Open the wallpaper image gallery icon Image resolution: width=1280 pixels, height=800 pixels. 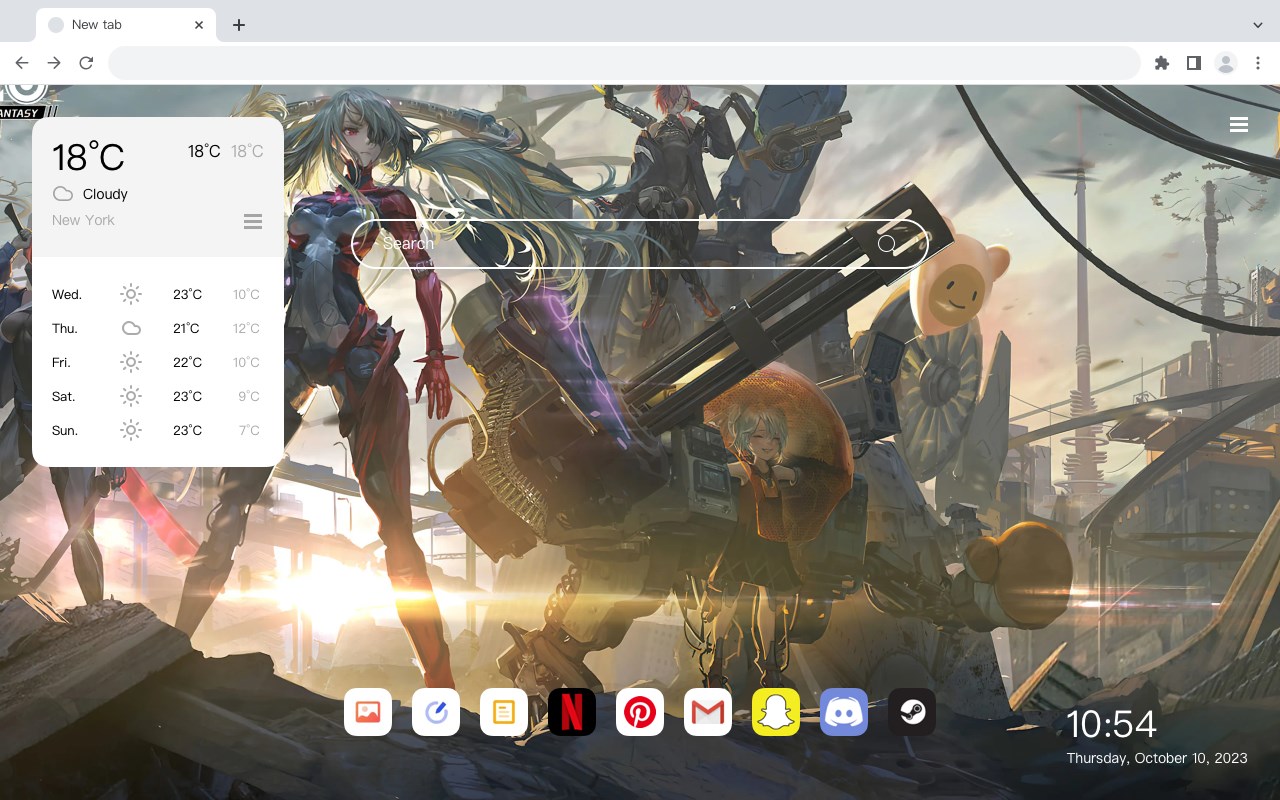click(x=368, y=712)
